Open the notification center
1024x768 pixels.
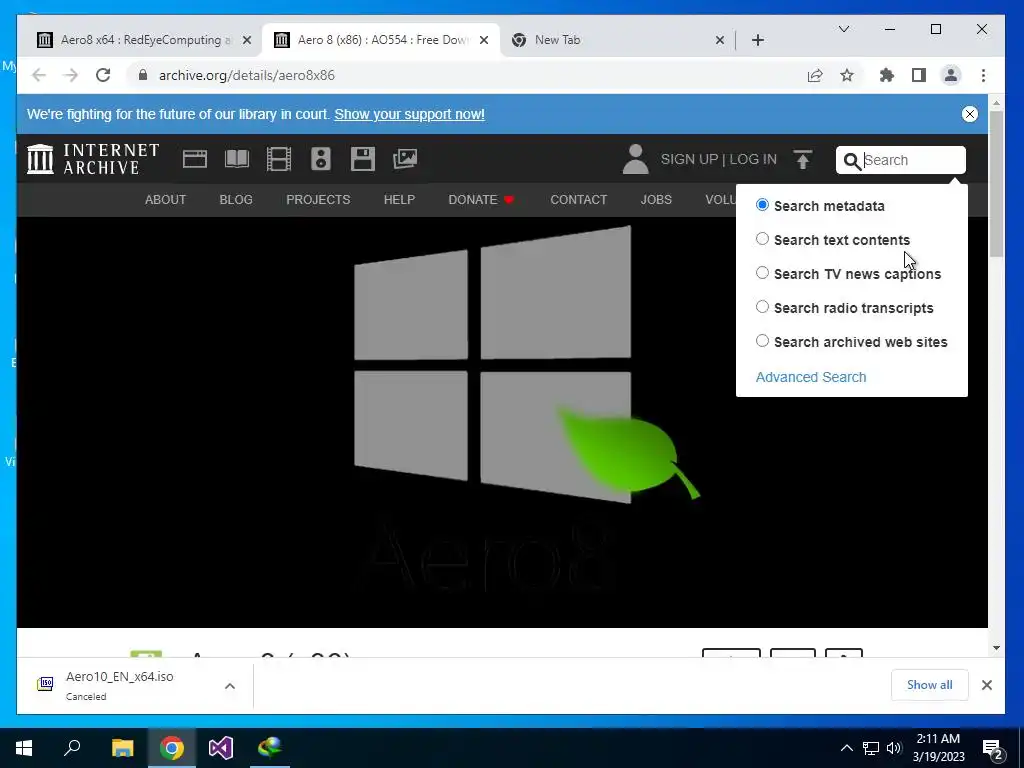pos(993,749)
